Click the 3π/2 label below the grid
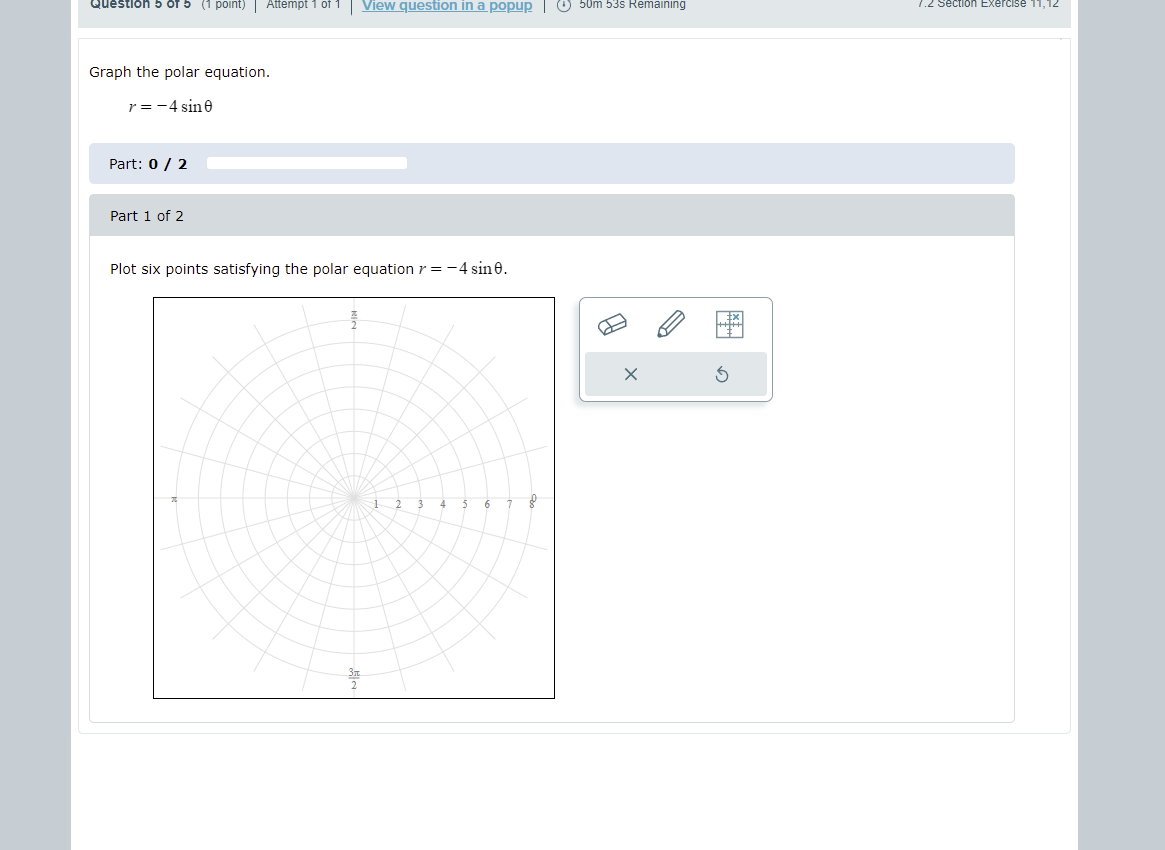1165x850 pixels. 353,680
